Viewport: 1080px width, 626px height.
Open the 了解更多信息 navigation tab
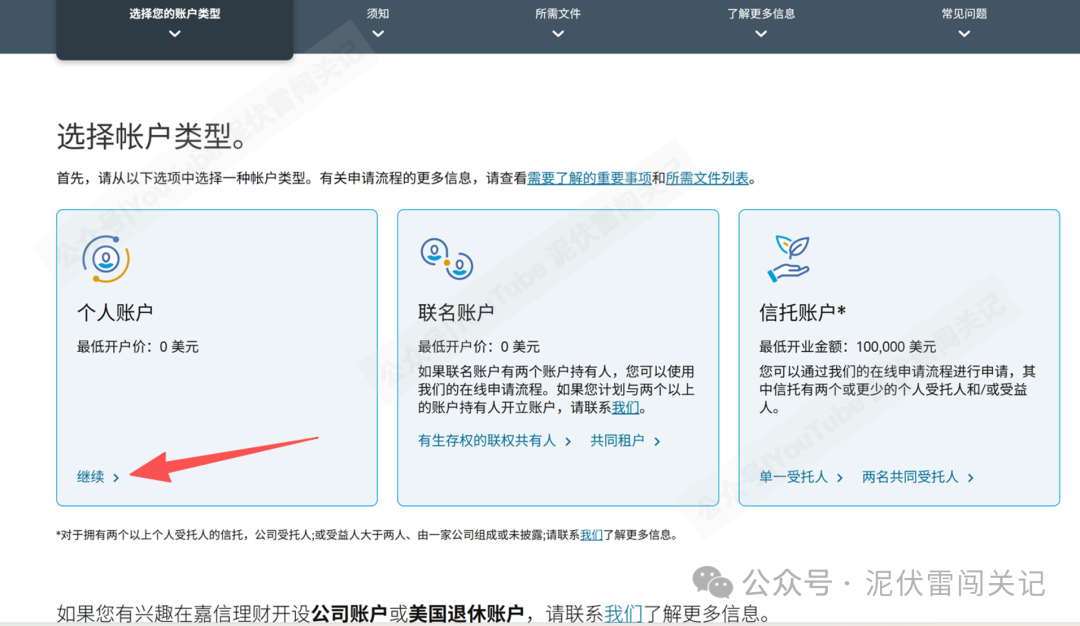(x=760, y=14)
